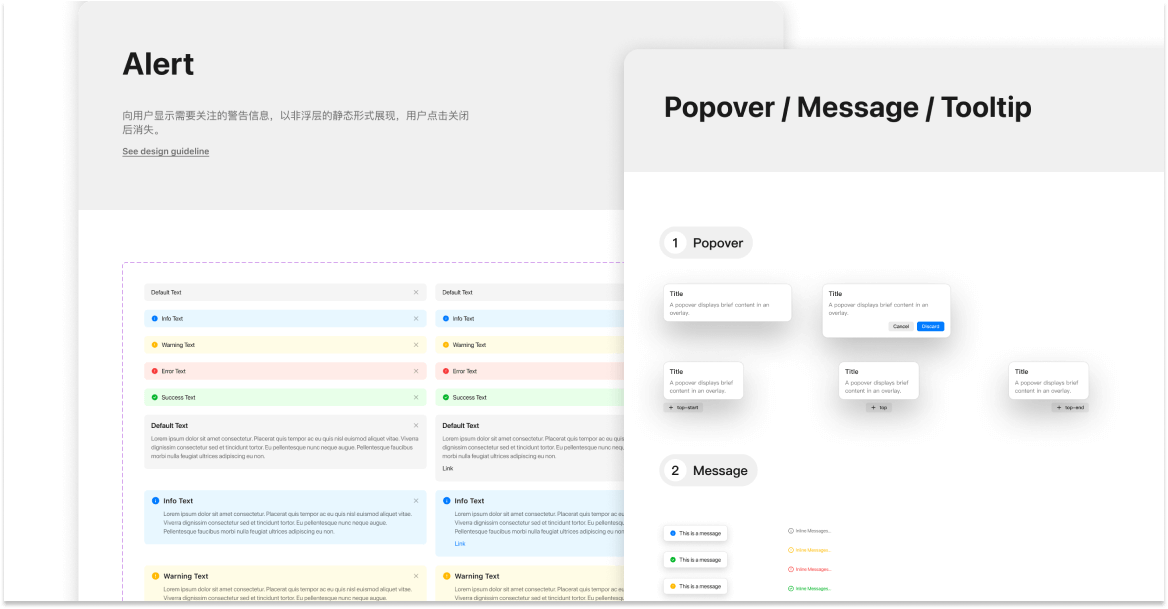Select the green success icon message toast
This screenshot has height=609, width=1168.
pyautogui.click(x=695, y=560)
